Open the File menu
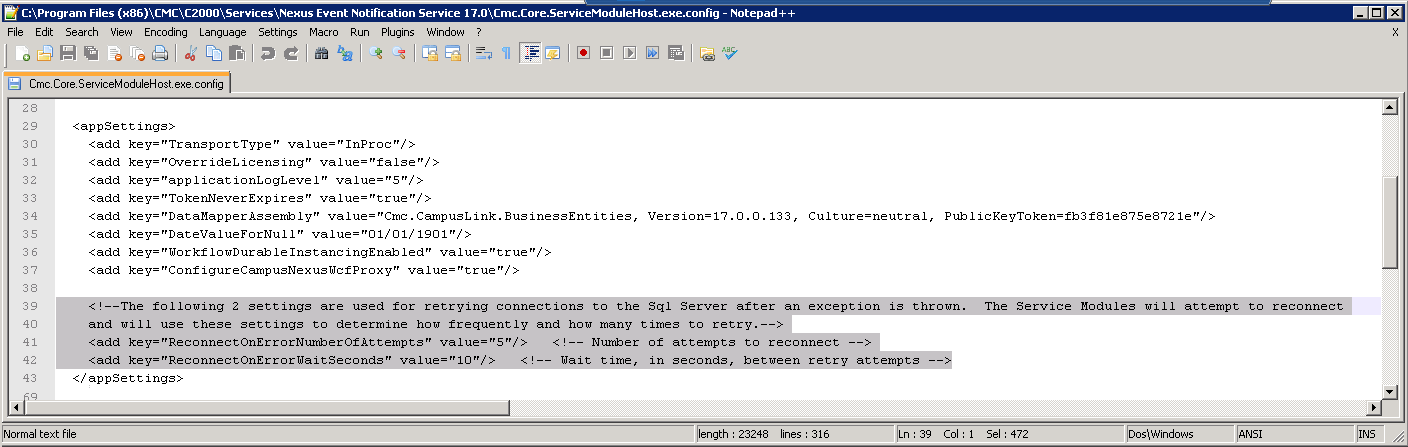Screen dimensions: 1408x447 (x=15, y=32)
